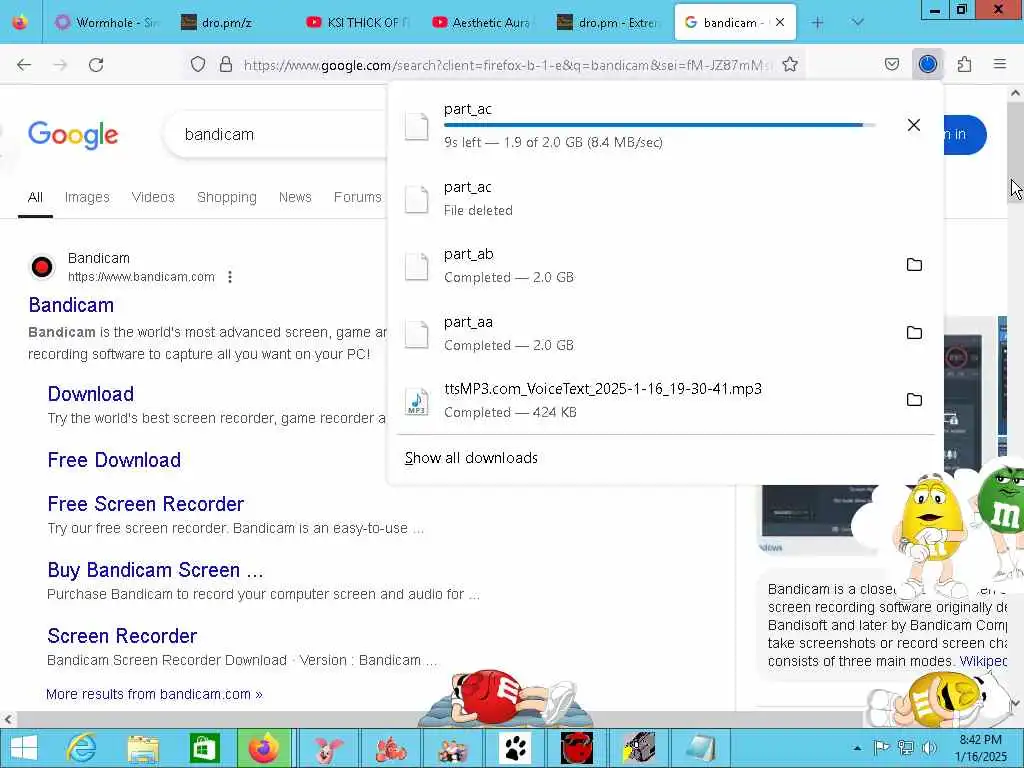This screenshot has width=1024, height=768.
Task: Click the horizontal scrollbar left arrow
Action: click(x=7, y=719)
